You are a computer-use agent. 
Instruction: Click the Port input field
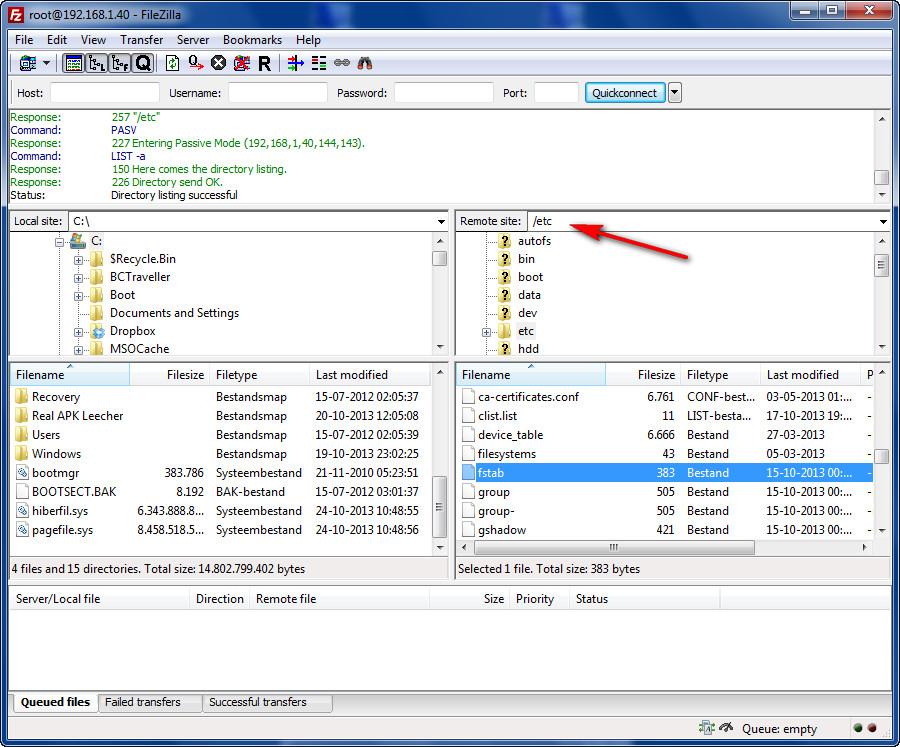[556, 92]
